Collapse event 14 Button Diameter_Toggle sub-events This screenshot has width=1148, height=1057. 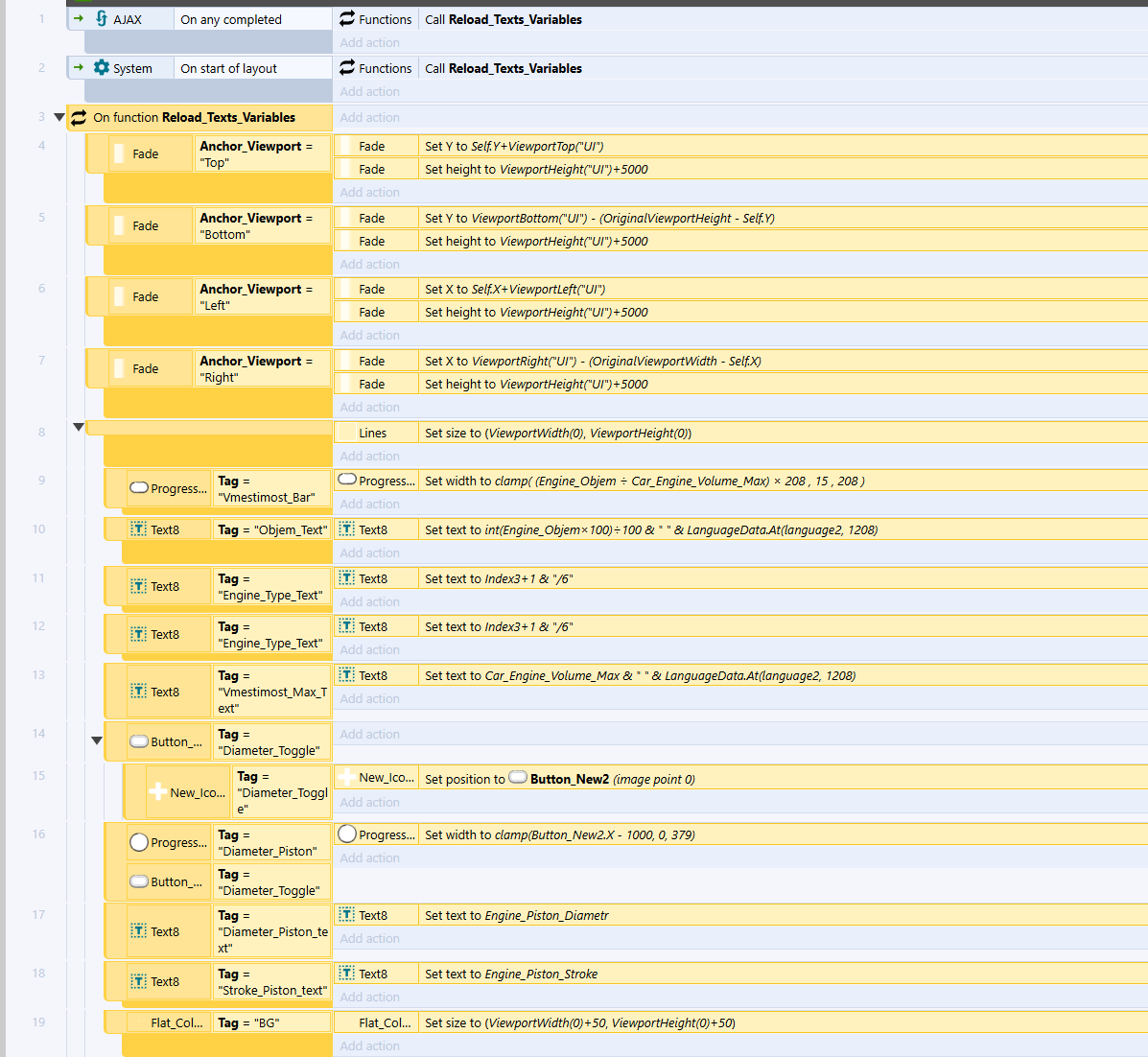click(x=97, y=740)
